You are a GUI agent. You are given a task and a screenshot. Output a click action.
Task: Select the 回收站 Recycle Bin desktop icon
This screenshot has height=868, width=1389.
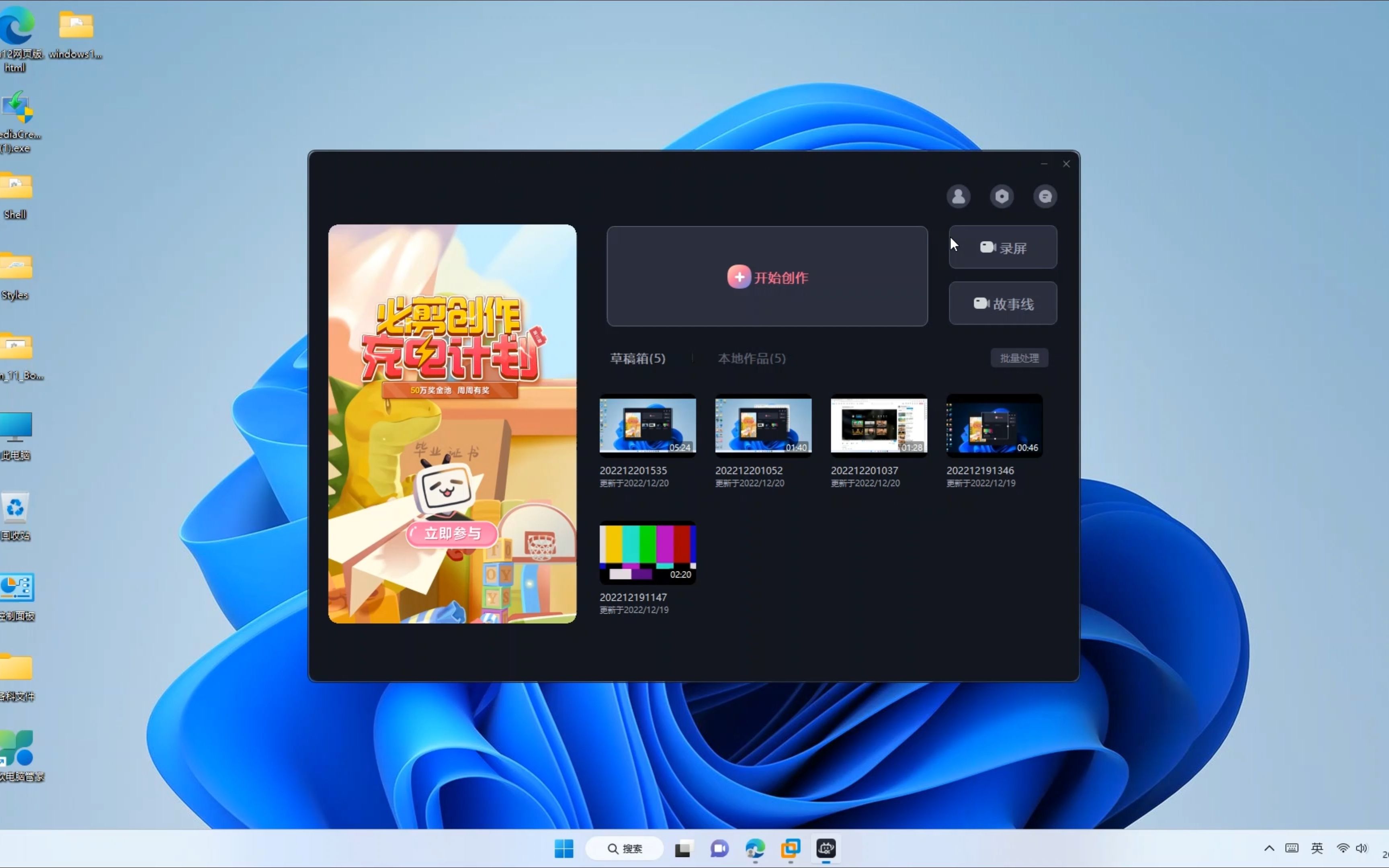(16, 517)
